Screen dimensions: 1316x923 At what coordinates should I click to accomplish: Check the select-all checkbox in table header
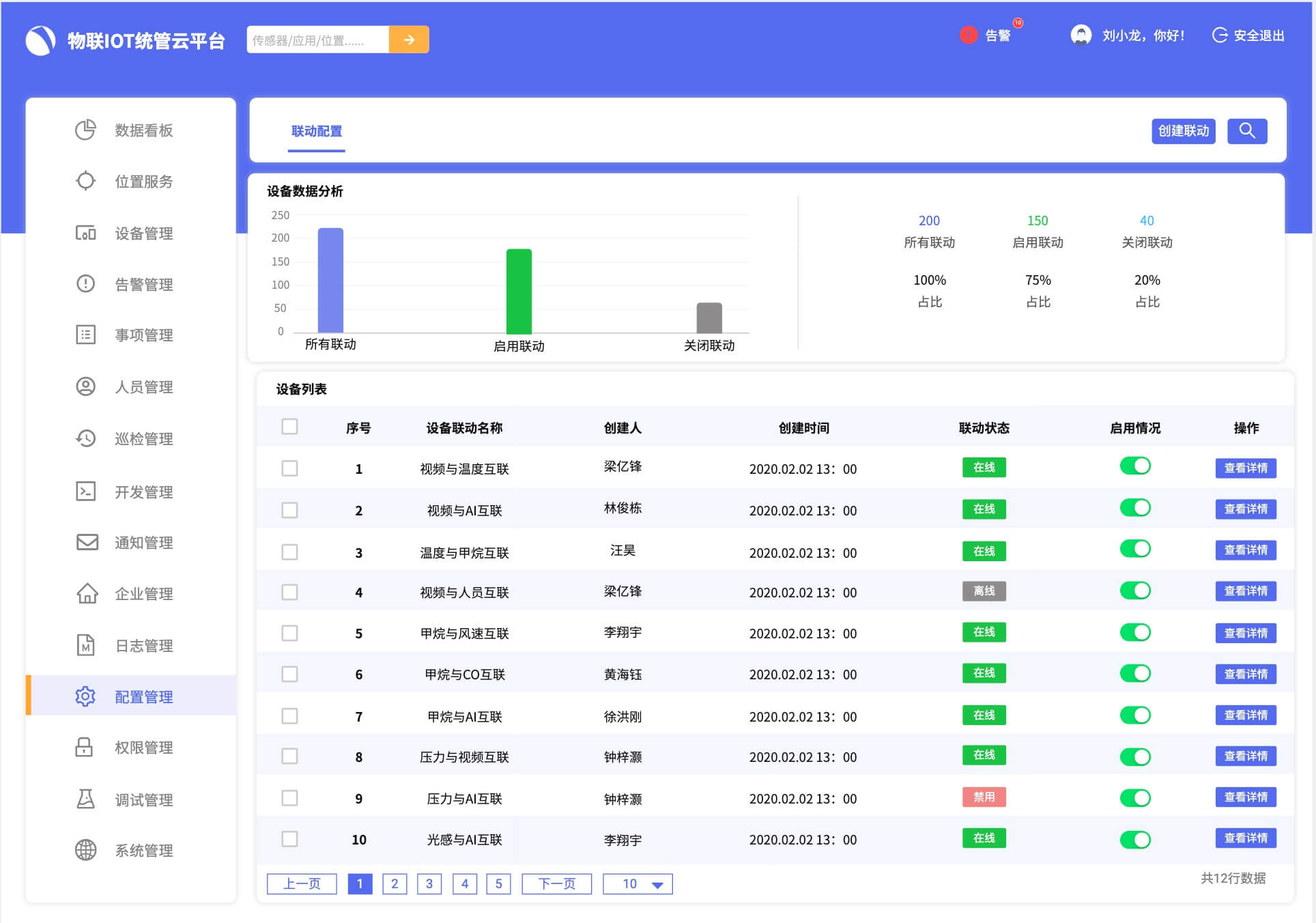tap(290, 427)
